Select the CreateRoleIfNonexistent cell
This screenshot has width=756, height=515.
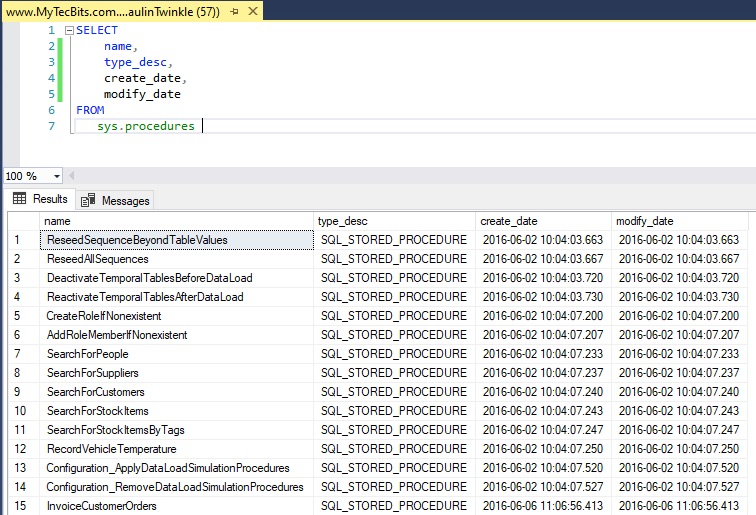176,316
